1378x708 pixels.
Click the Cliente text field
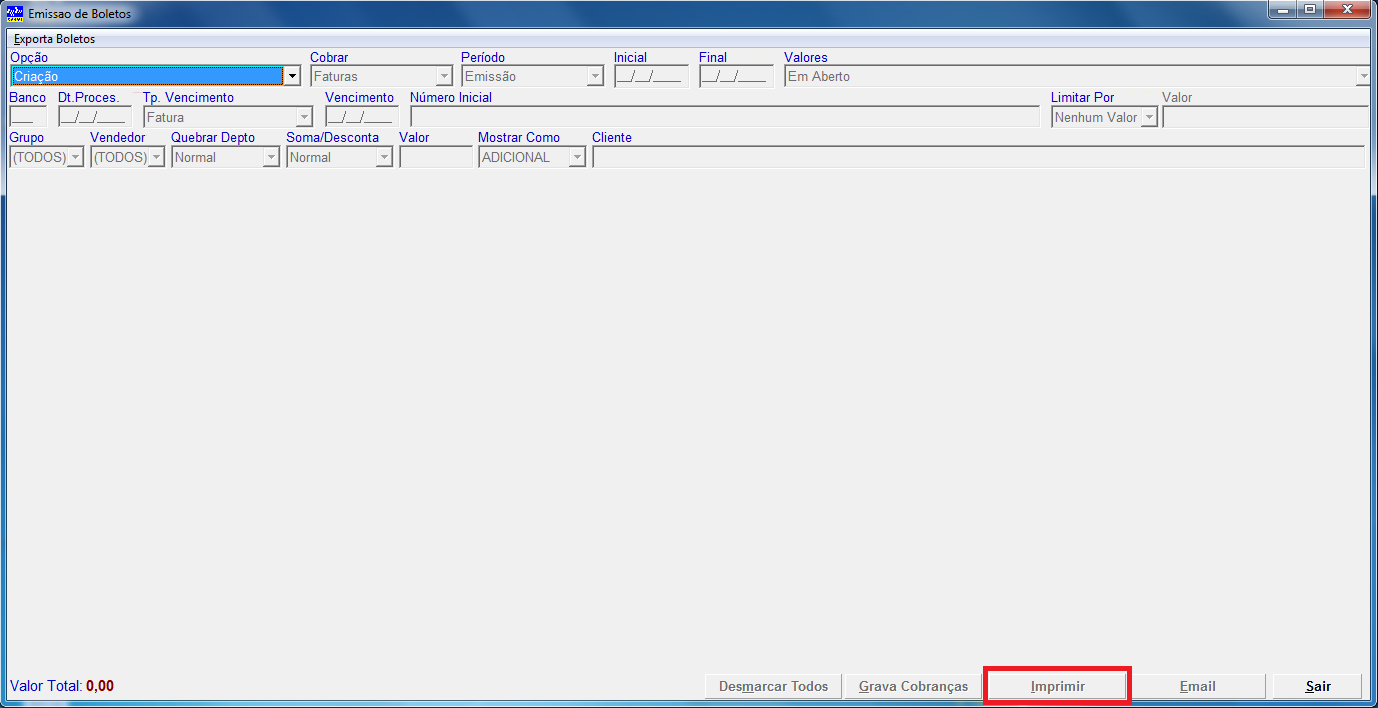978,157
